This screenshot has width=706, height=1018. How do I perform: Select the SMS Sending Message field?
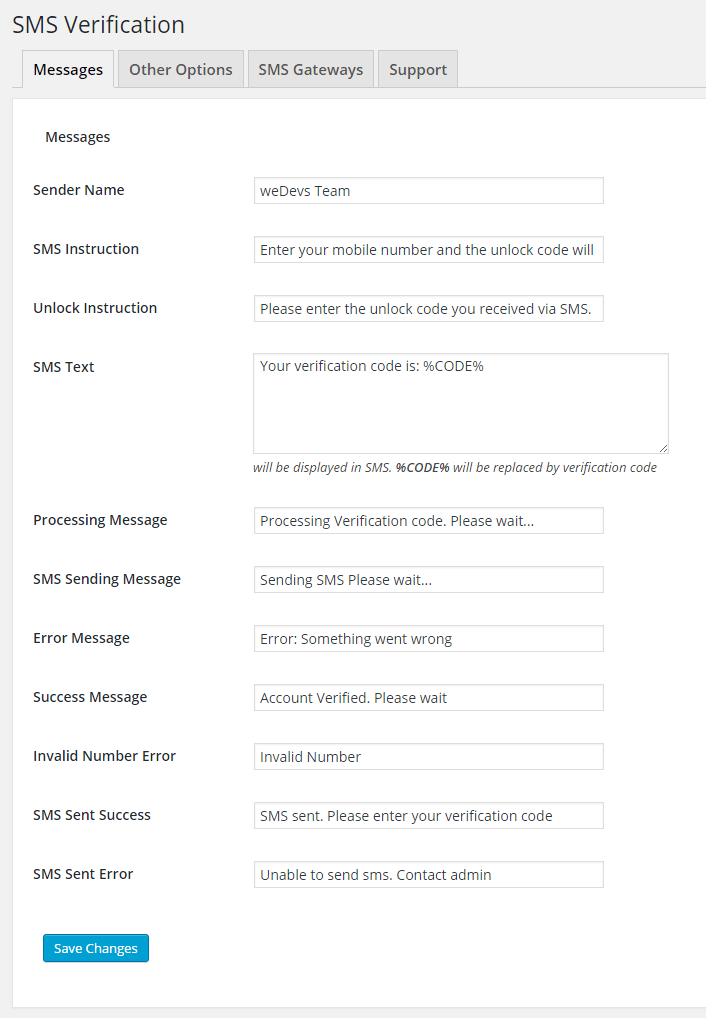click(x=428, y=579)
